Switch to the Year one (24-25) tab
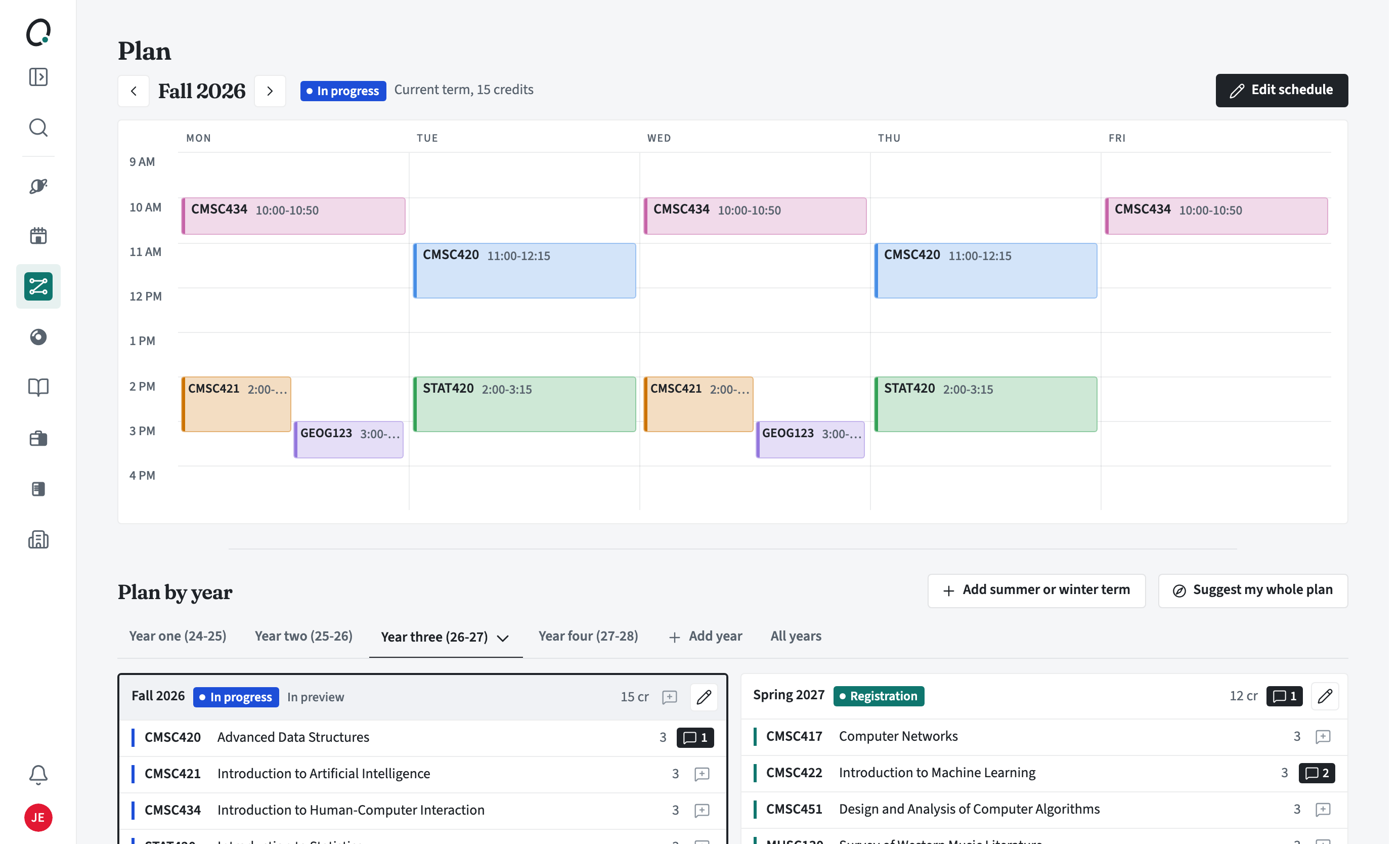Viewport: 1400px width, 844px height. click(178, 636)
